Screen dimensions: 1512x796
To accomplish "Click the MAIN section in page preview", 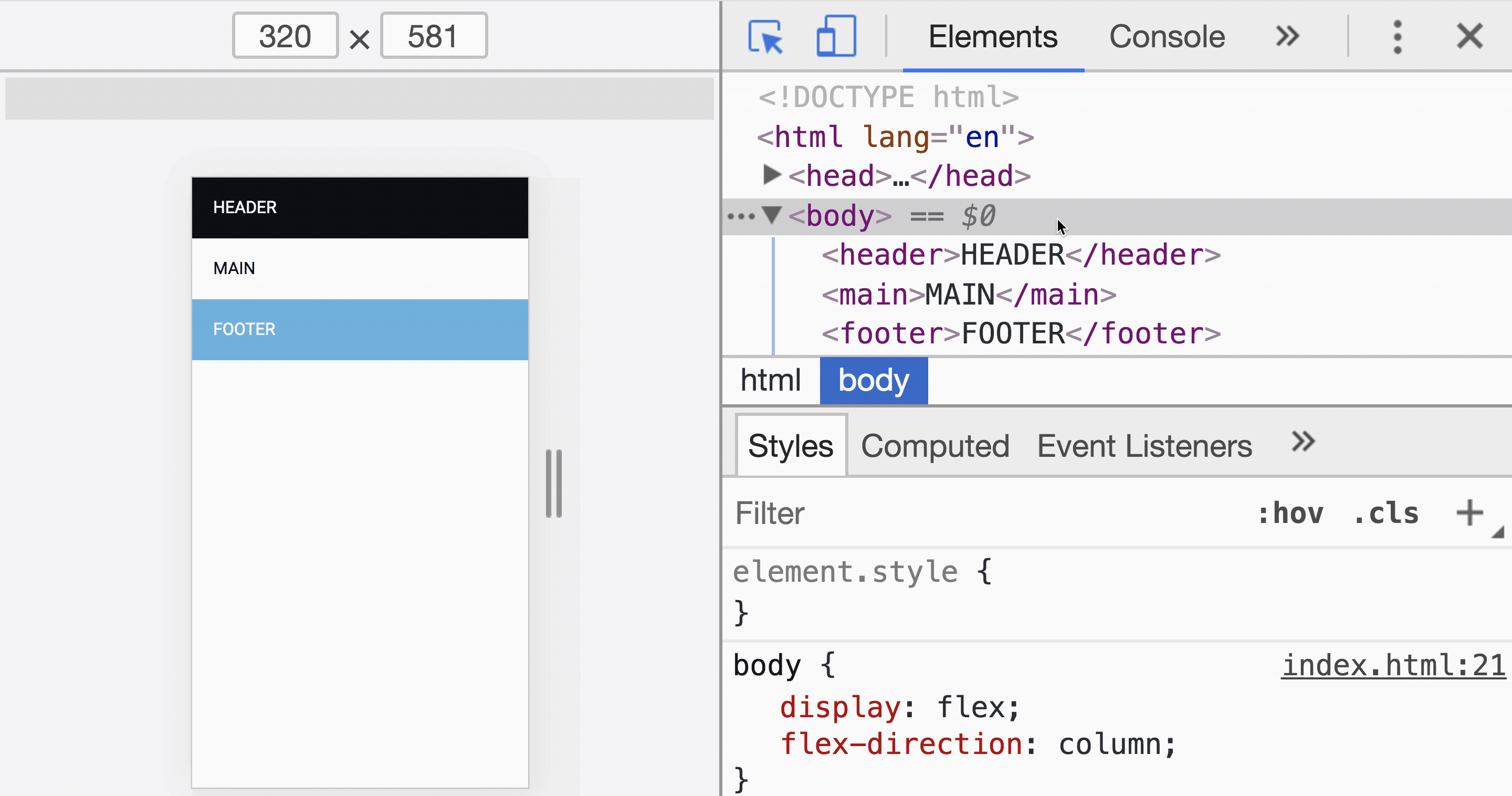I will 360,269.
